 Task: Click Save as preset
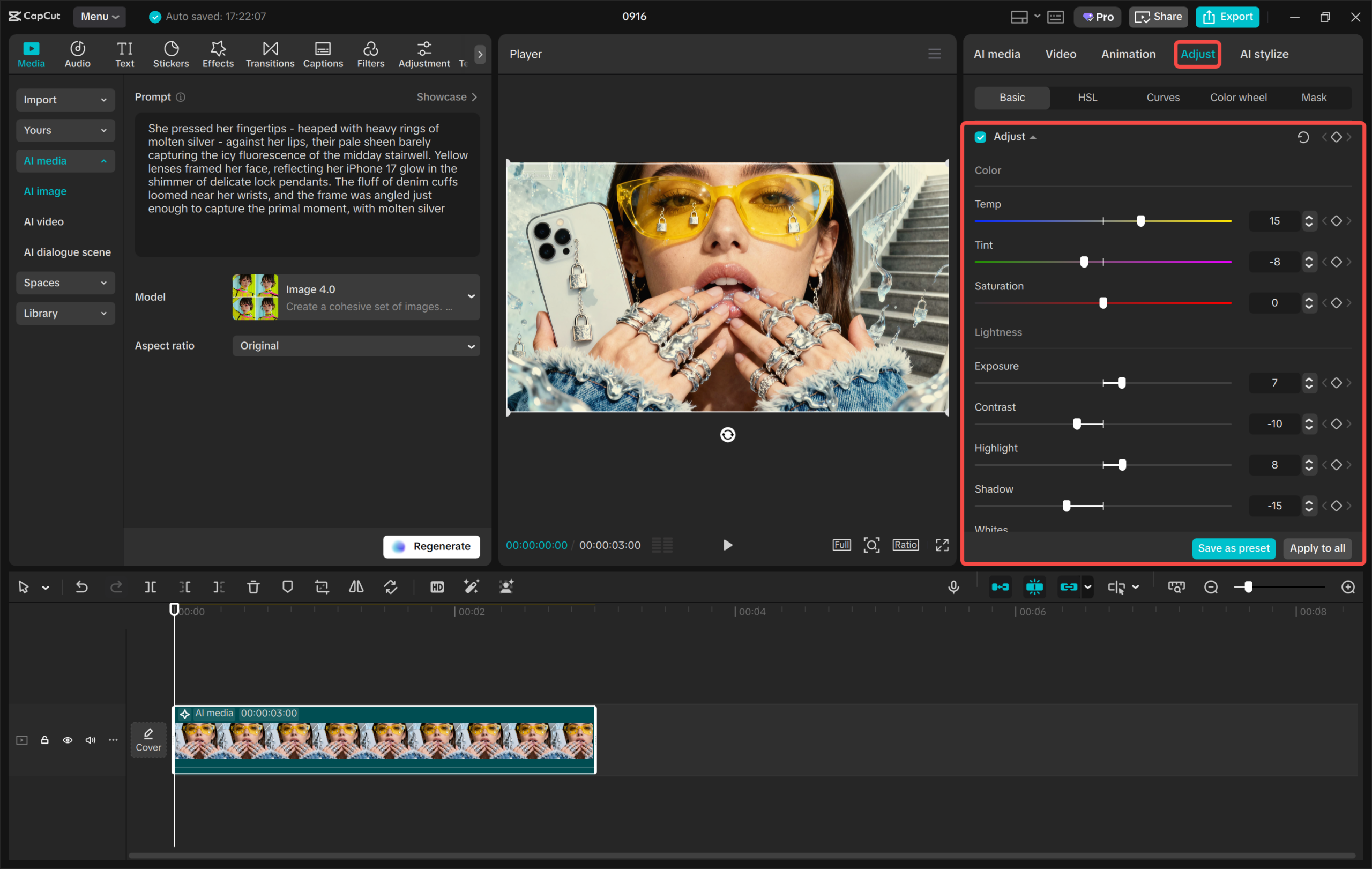pyautogui.click(x=1234, y=548)
